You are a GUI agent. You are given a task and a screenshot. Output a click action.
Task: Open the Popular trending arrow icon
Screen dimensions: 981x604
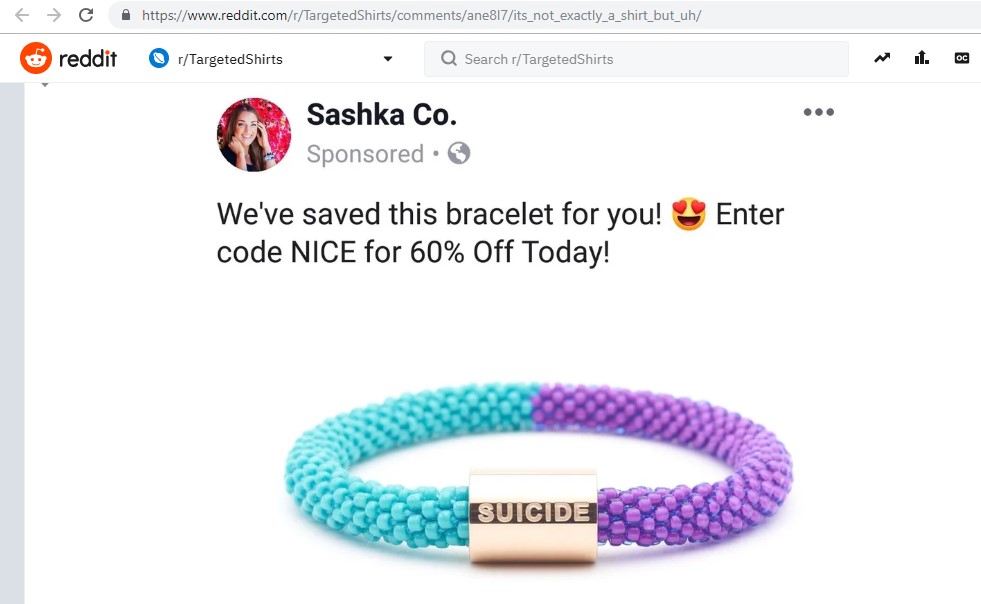(x=882, y=58)
